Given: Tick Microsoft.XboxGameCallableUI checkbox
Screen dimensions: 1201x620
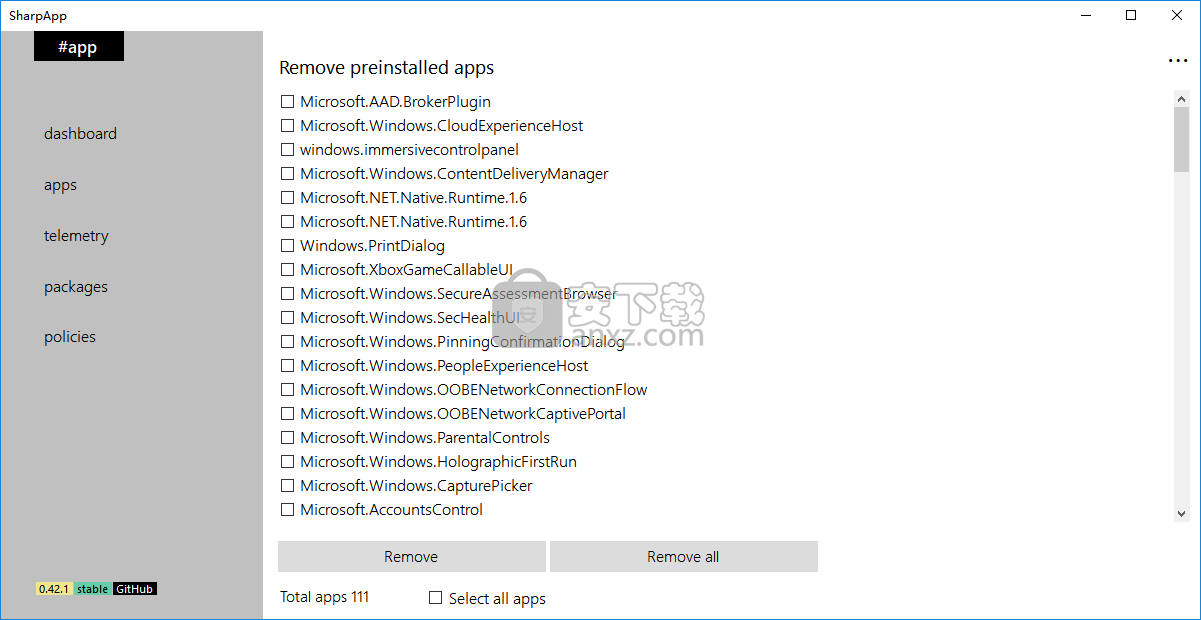Looking at the screenshot, I should (x=288, y=270).
